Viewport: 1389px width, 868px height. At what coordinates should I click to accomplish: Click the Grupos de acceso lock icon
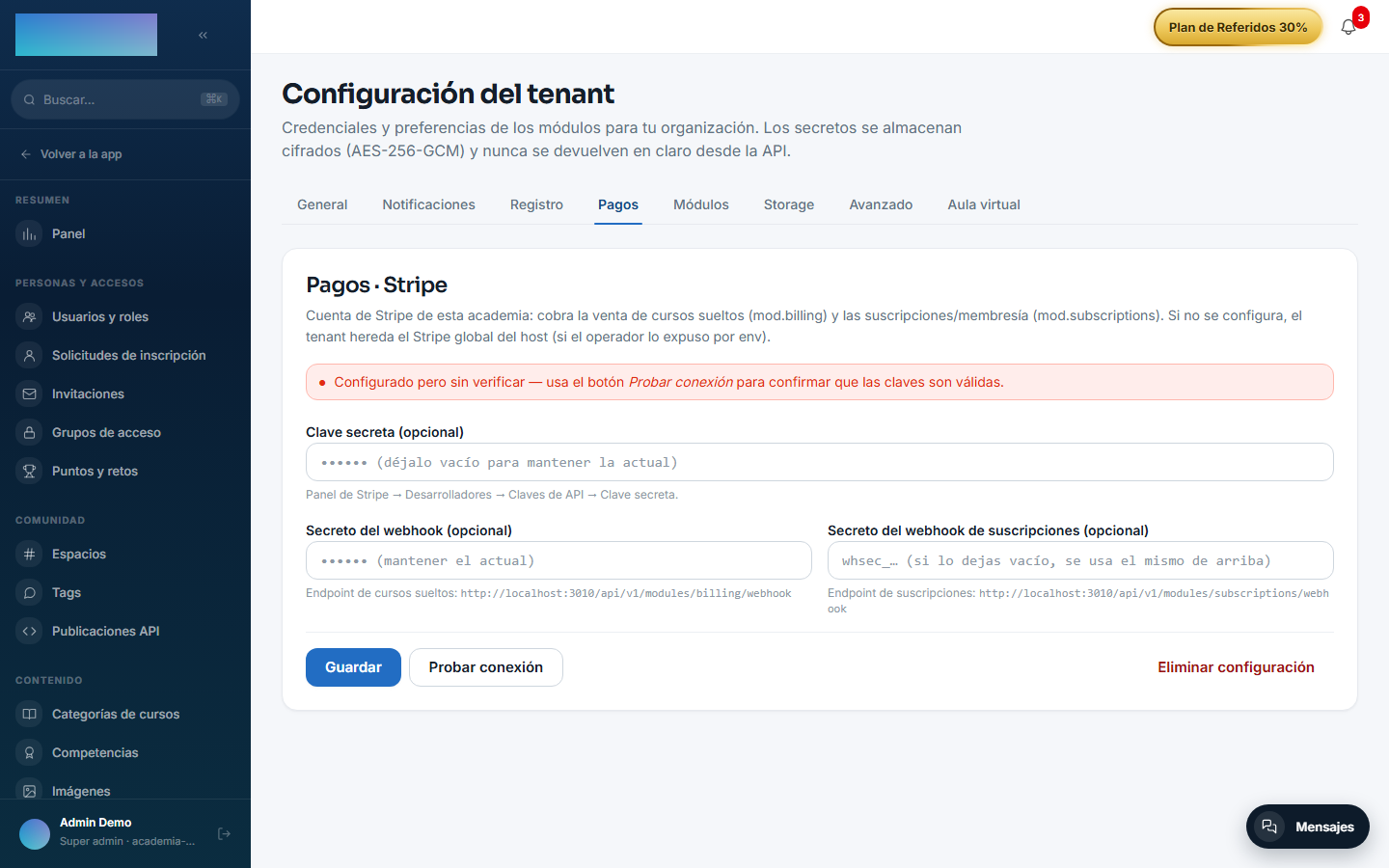pyautogui.click(x=30, y=433)
